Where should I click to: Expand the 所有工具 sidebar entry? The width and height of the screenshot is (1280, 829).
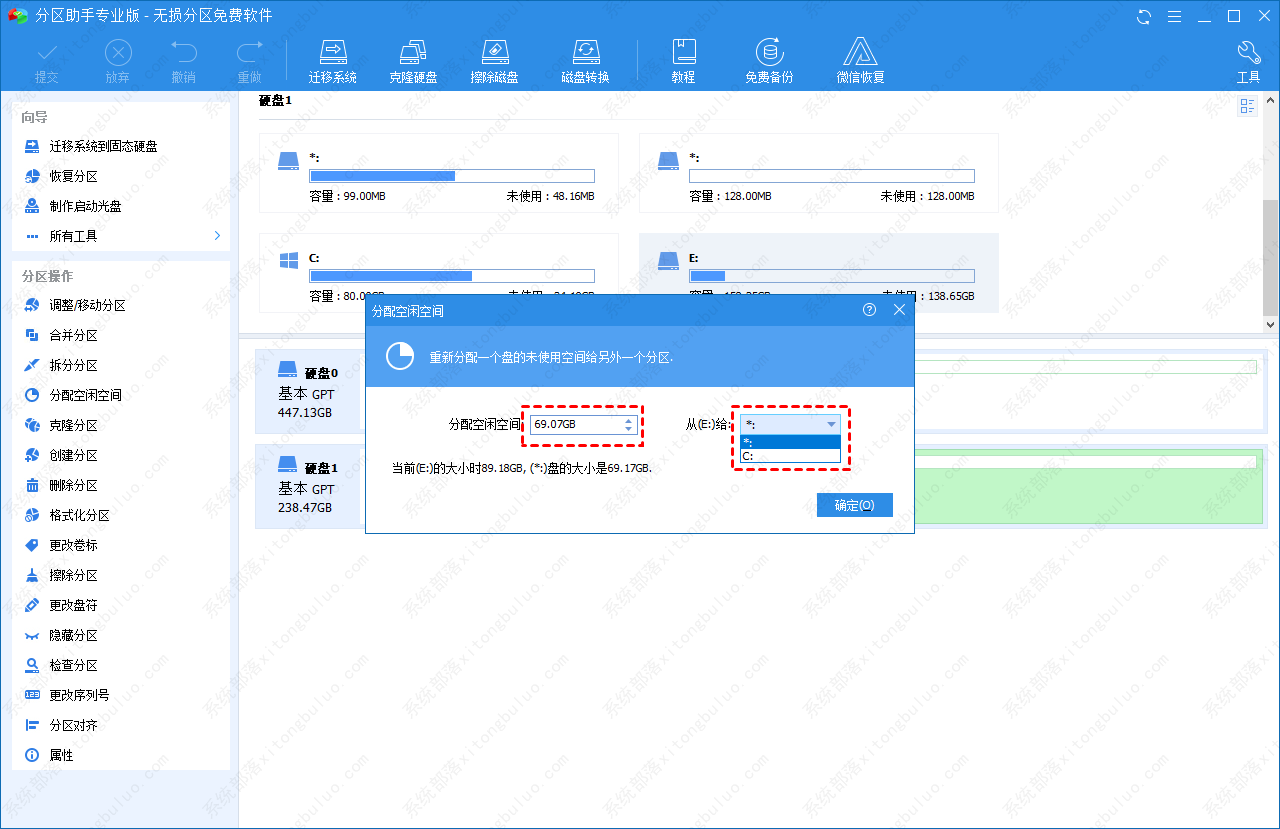click(75, 236)
